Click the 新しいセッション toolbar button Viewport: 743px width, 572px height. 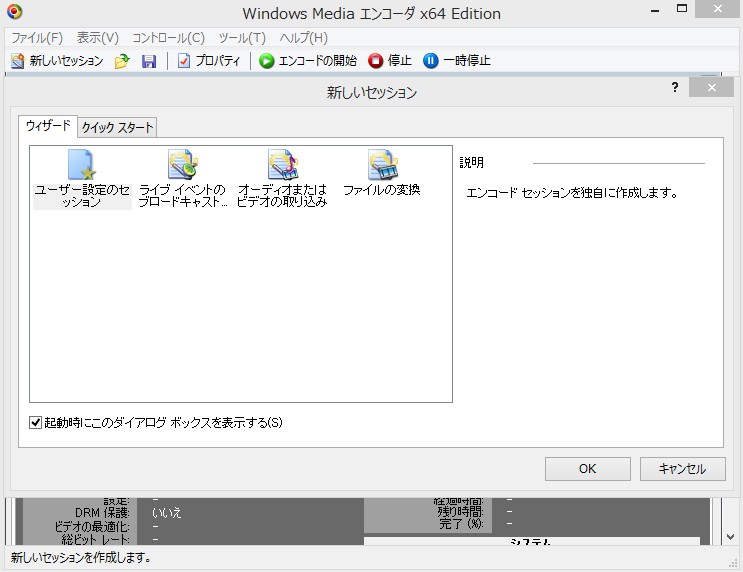[57, 61]
